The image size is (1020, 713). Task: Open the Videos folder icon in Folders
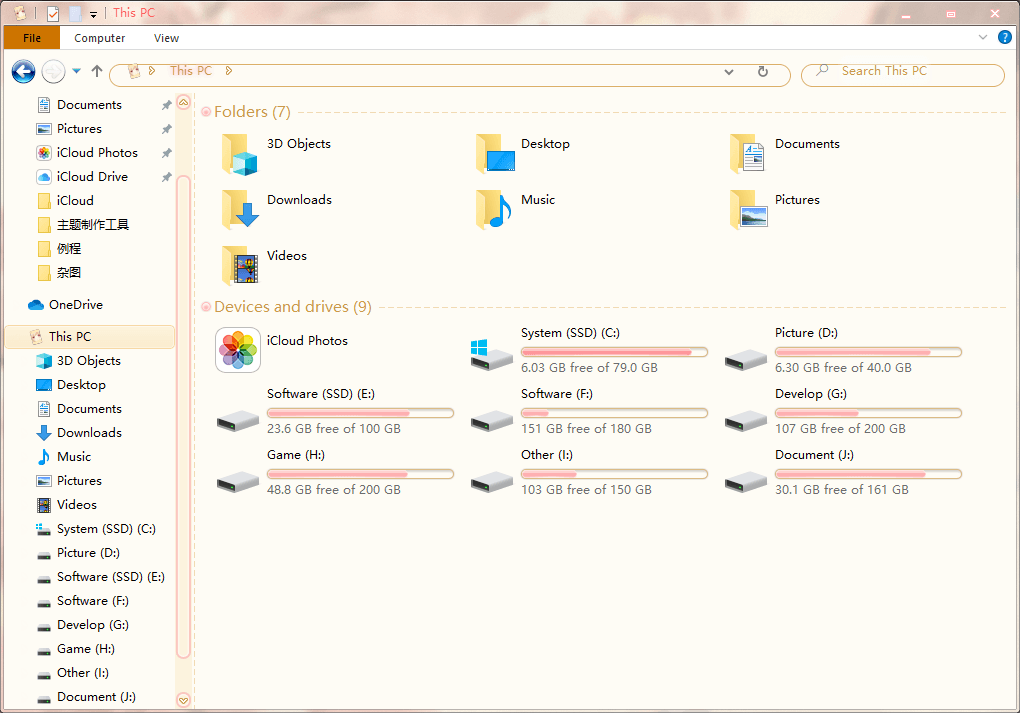point(239,265)
